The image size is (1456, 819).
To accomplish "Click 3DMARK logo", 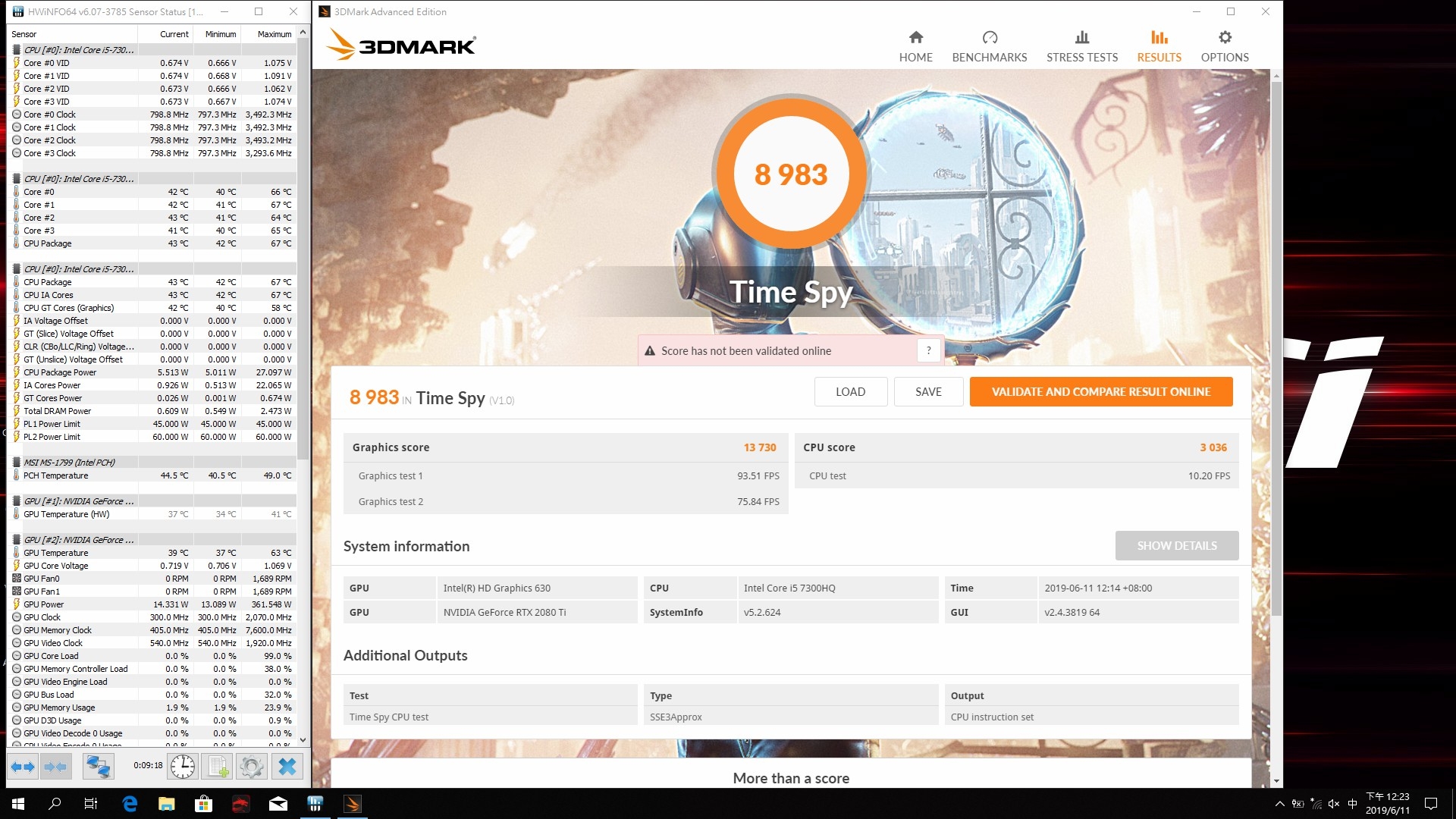I will (400, 45).
